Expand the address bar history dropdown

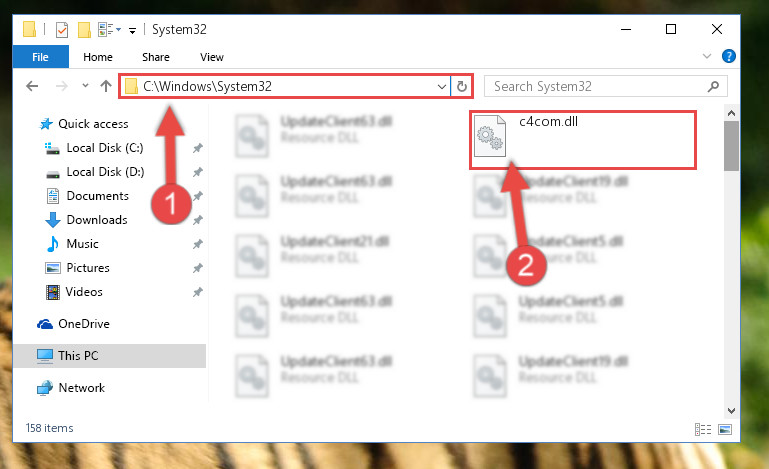[x=441, y=86]
